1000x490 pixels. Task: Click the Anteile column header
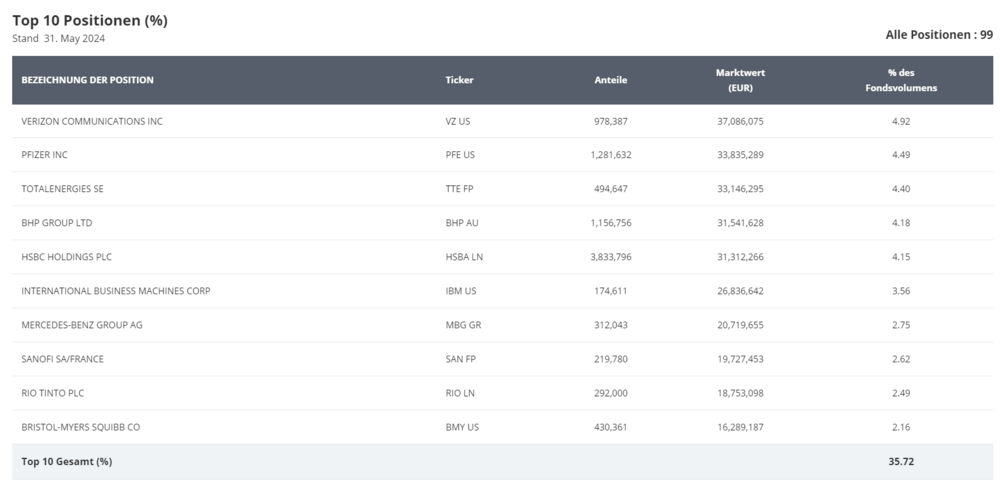[x=610, y=80]
